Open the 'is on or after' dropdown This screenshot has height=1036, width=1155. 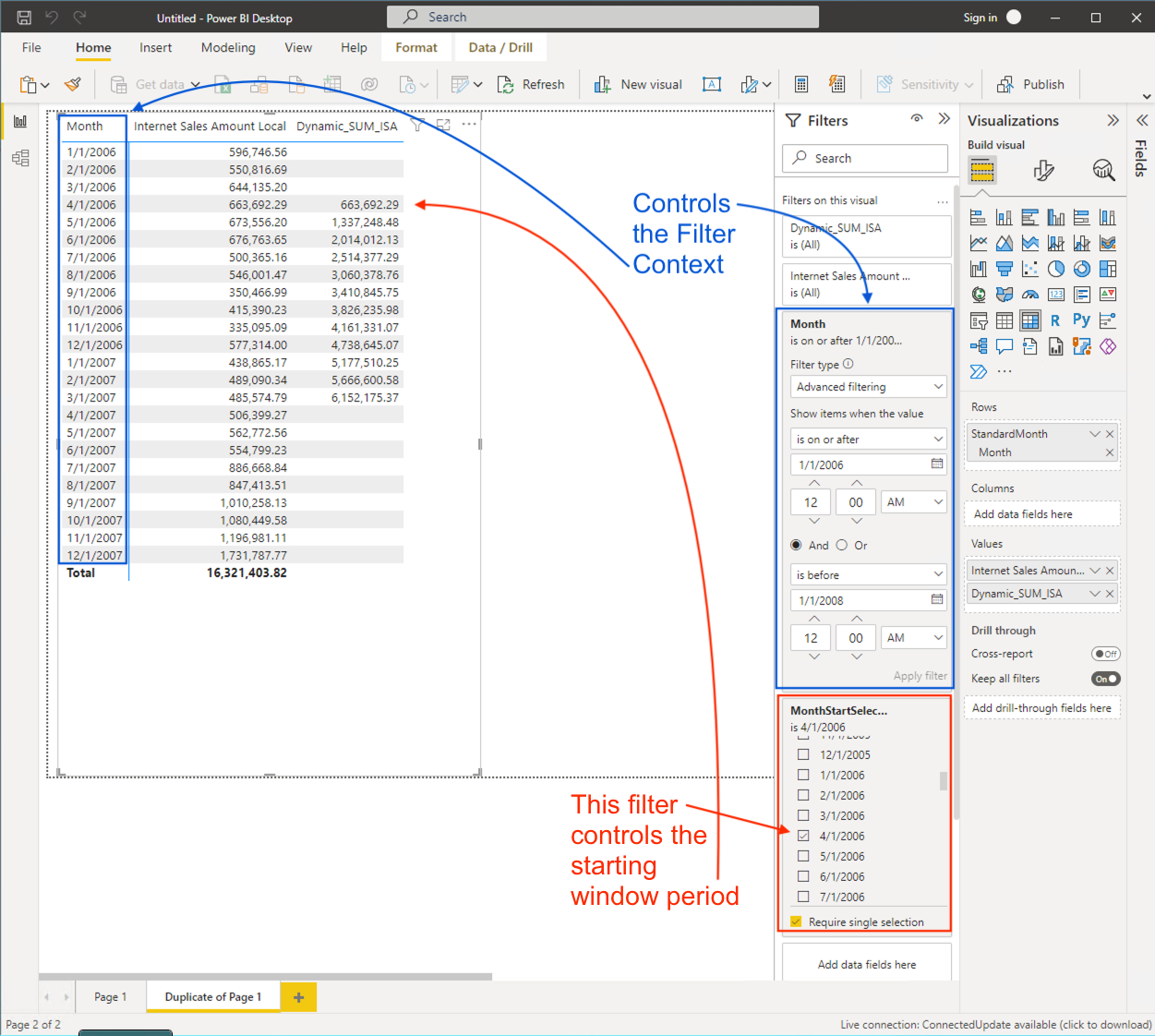[868, 440]
